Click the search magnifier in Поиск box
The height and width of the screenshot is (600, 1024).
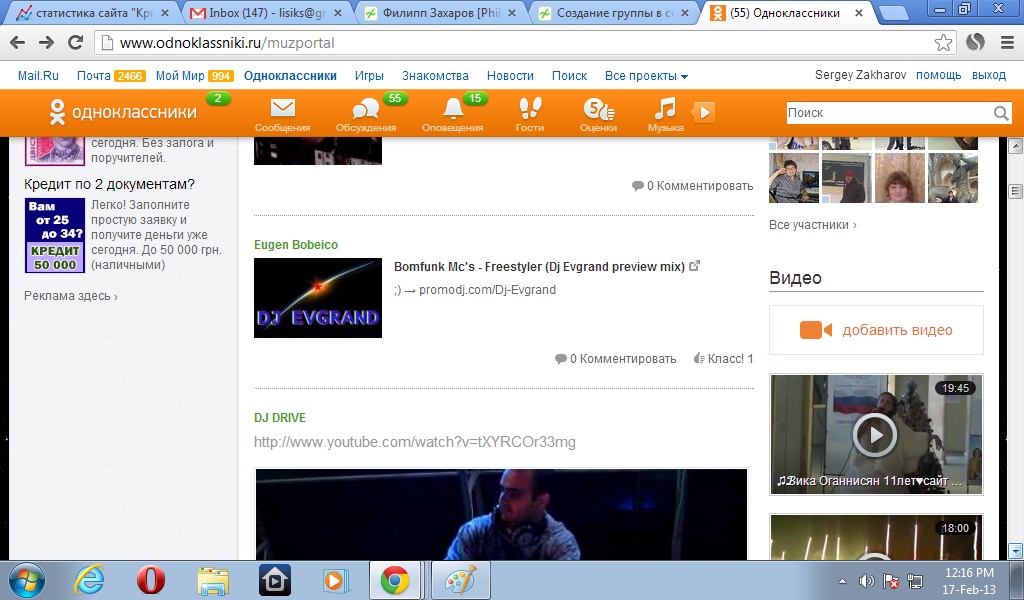[x=1000, y=113]
